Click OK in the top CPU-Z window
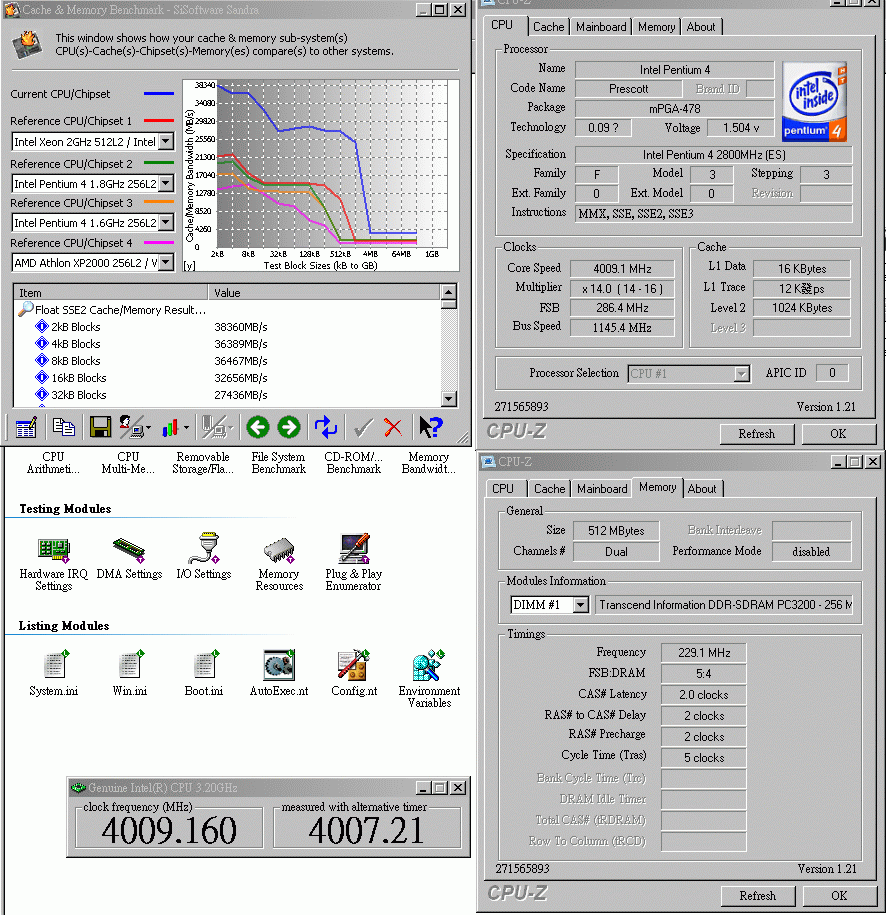 (838, 434)
